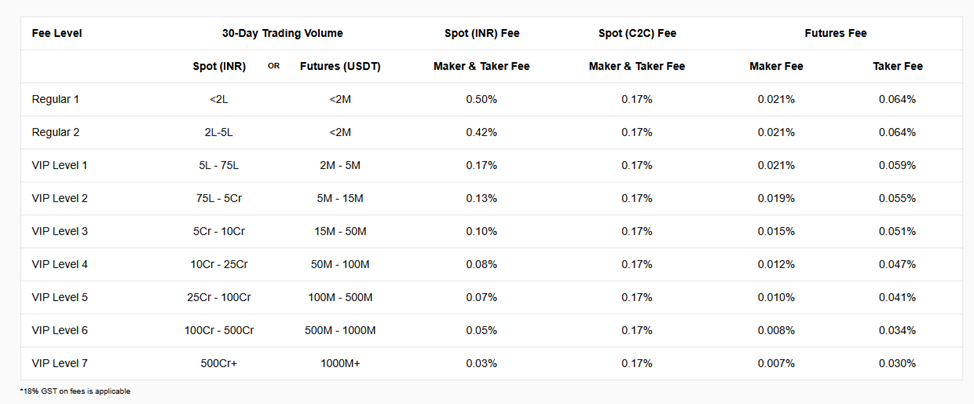
Task: Select the VIP Level 7 row label
Action: [60, 363]
